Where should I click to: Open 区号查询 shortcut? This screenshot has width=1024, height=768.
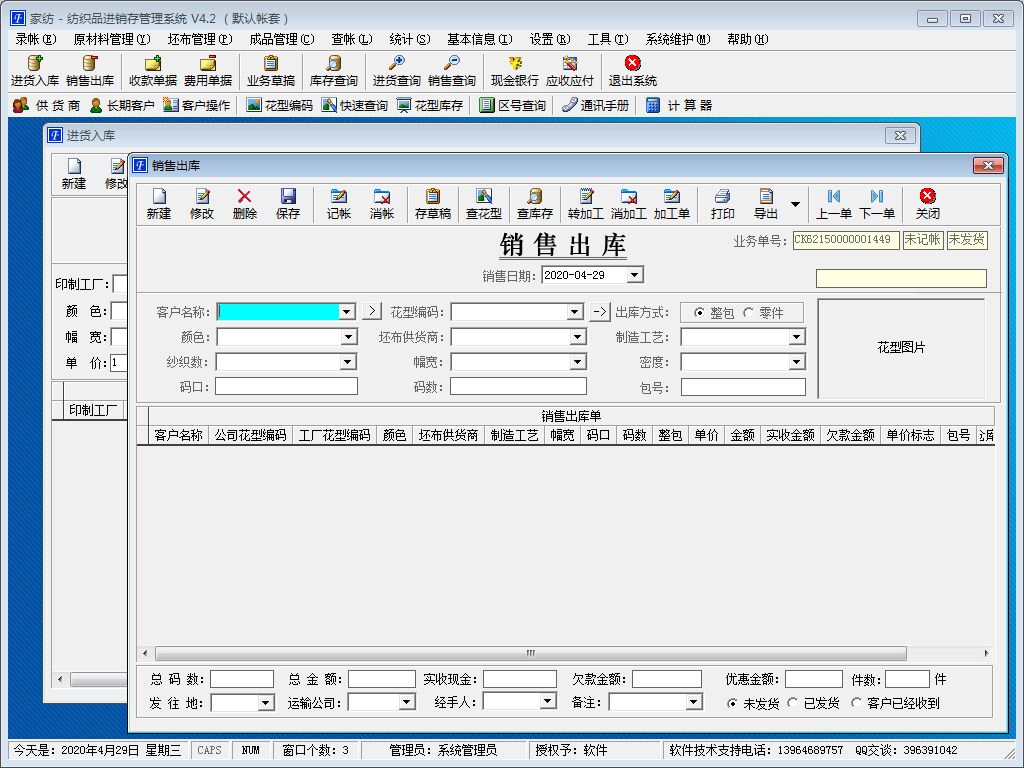click(x=513, y=105)
